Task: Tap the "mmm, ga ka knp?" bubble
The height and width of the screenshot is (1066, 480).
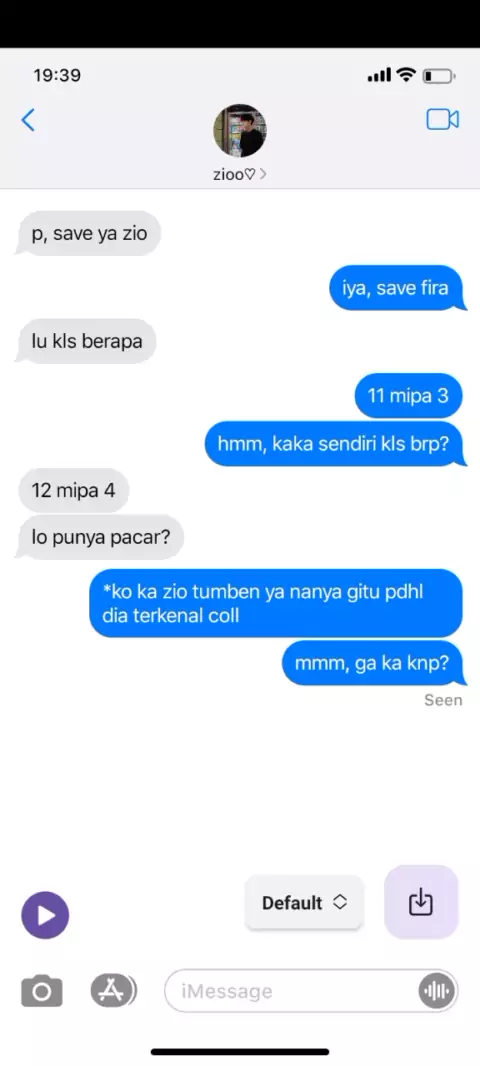Action: coord(373,663)
